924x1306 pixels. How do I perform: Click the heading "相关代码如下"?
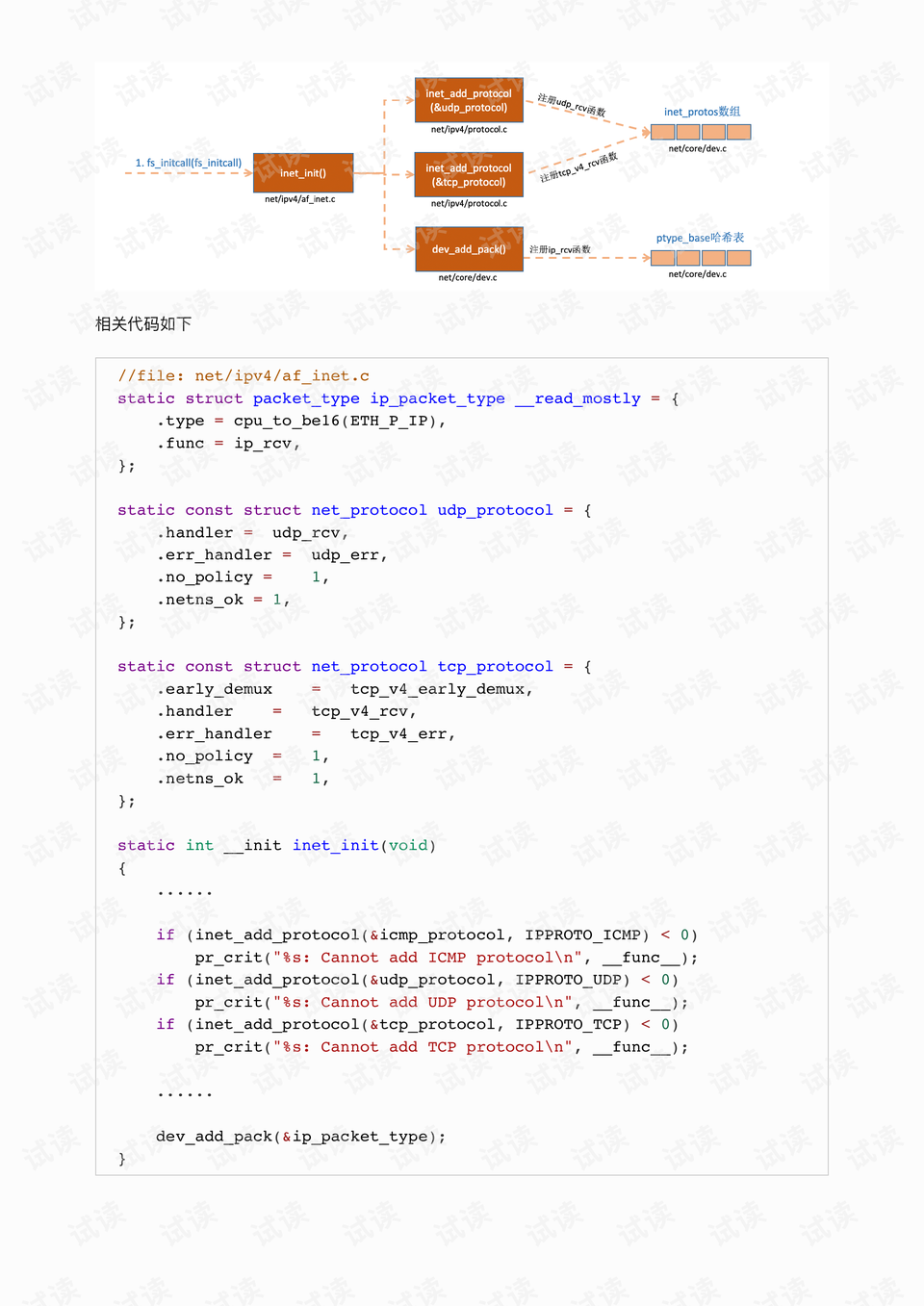pyautogui.click(x=143, y=324)
